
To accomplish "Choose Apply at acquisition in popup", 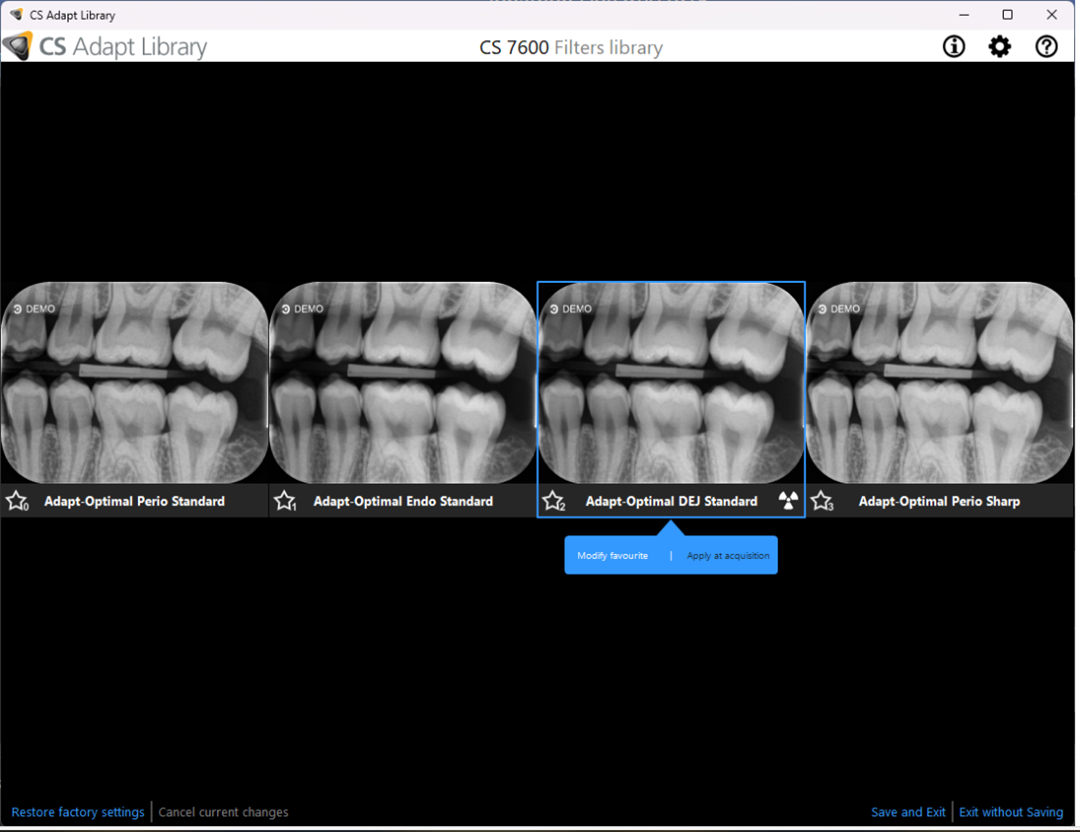I will [728, 556].
